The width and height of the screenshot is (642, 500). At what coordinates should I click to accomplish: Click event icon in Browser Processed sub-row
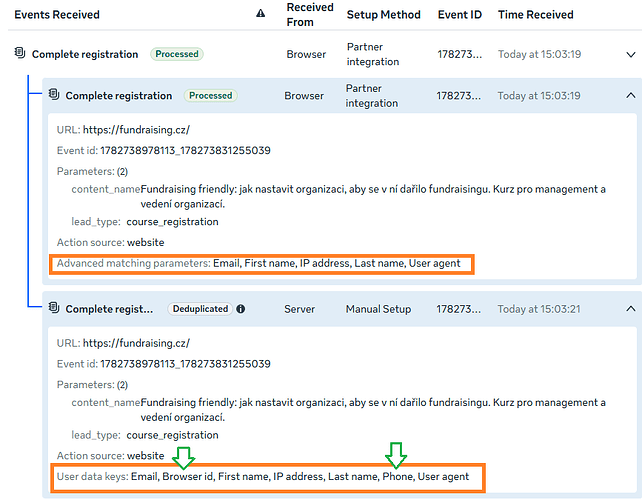click(x=54, y=94)
